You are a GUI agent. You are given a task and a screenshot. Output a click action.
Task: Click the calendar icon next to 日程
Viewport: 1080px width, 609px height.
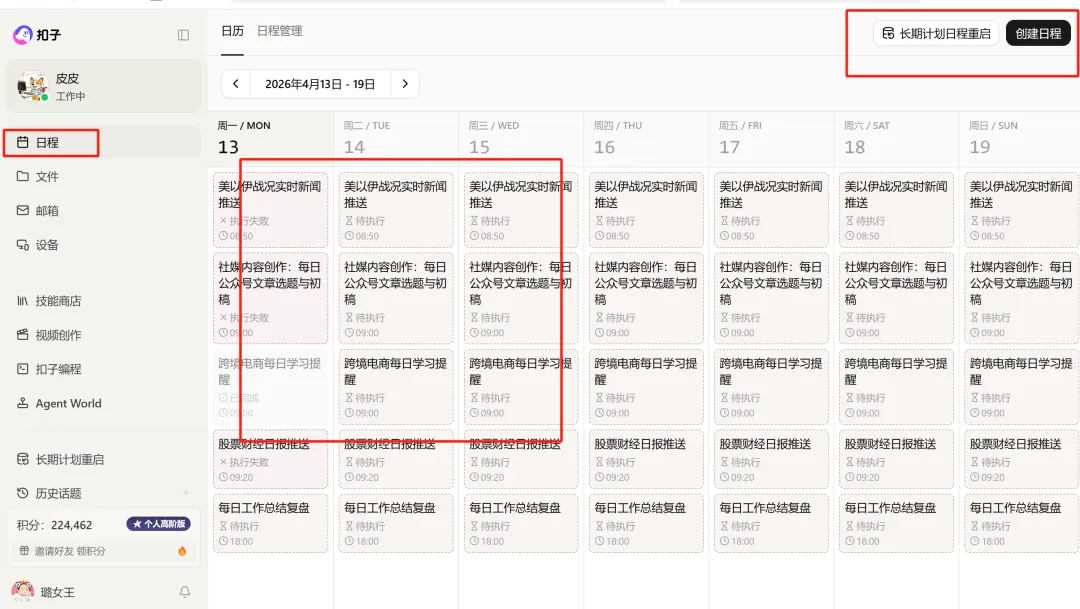[23, 143]
